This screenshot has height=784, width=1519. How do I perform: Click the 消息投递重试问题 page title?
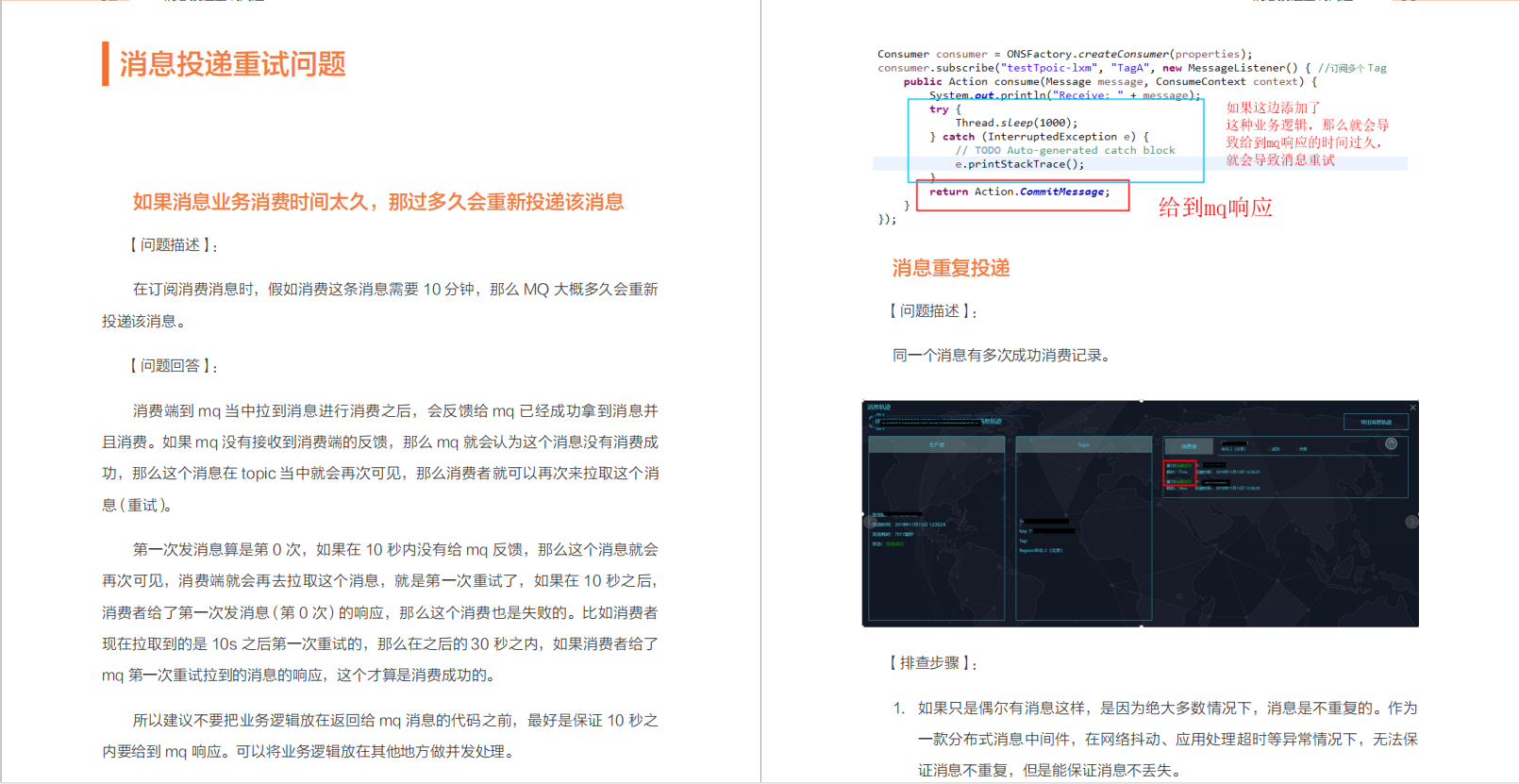coord(232,64)
